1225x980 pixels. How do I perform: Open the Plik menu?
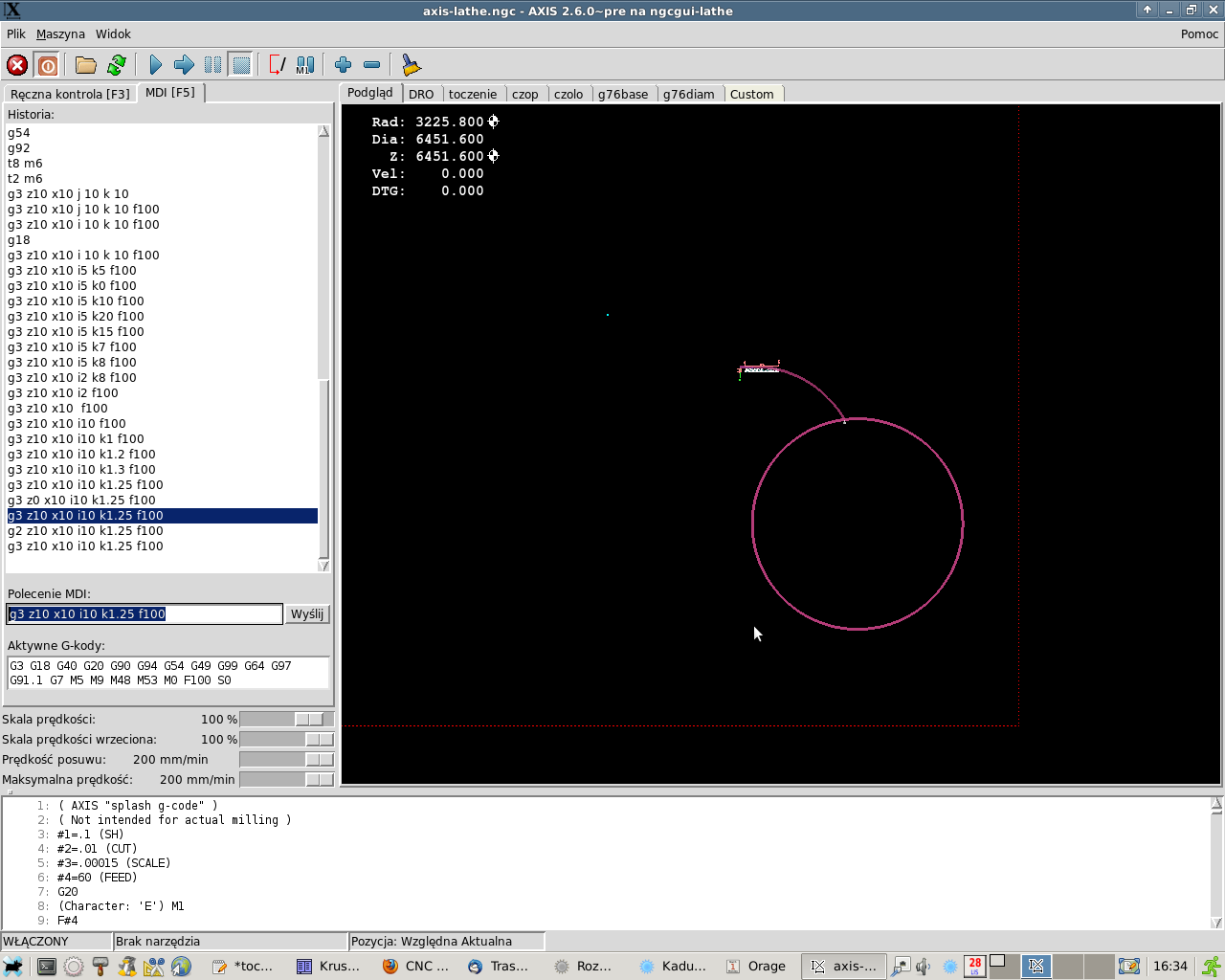tap(16, 34)
